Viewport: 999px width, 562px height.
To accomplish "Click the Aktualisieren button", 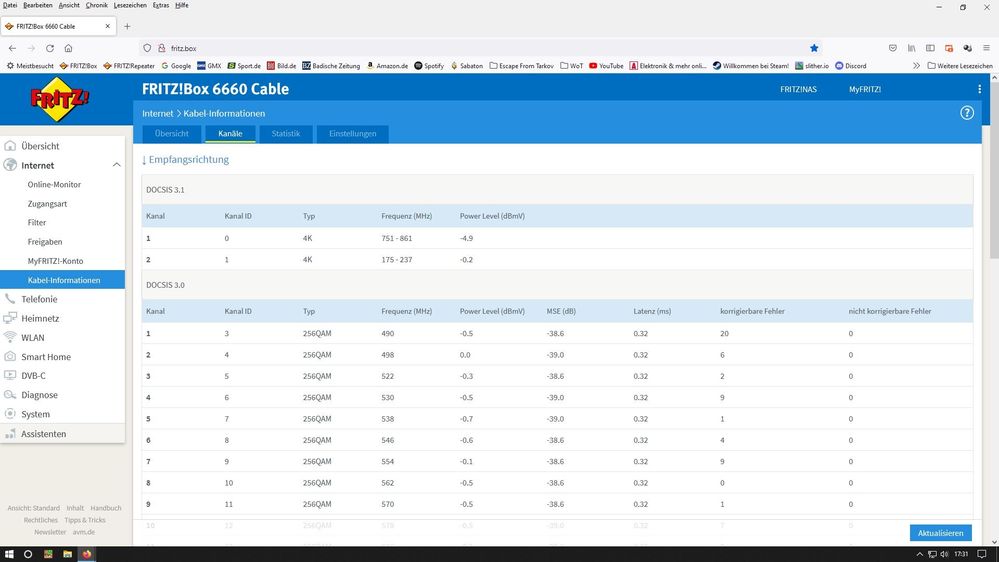I will tap(940, 533).
